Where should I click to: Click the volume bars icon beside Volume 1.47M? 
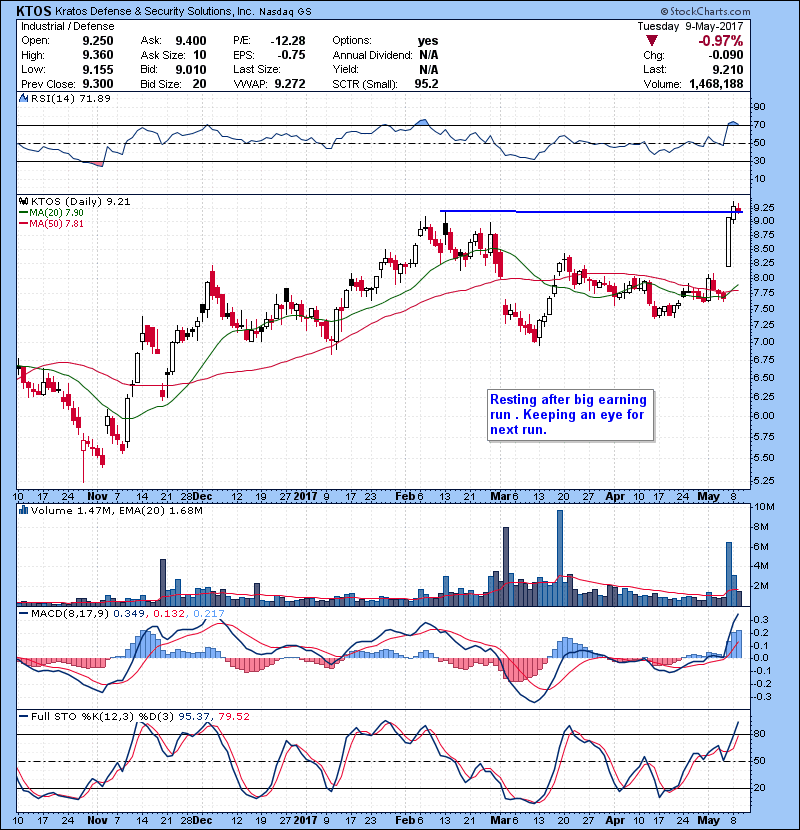23,511
